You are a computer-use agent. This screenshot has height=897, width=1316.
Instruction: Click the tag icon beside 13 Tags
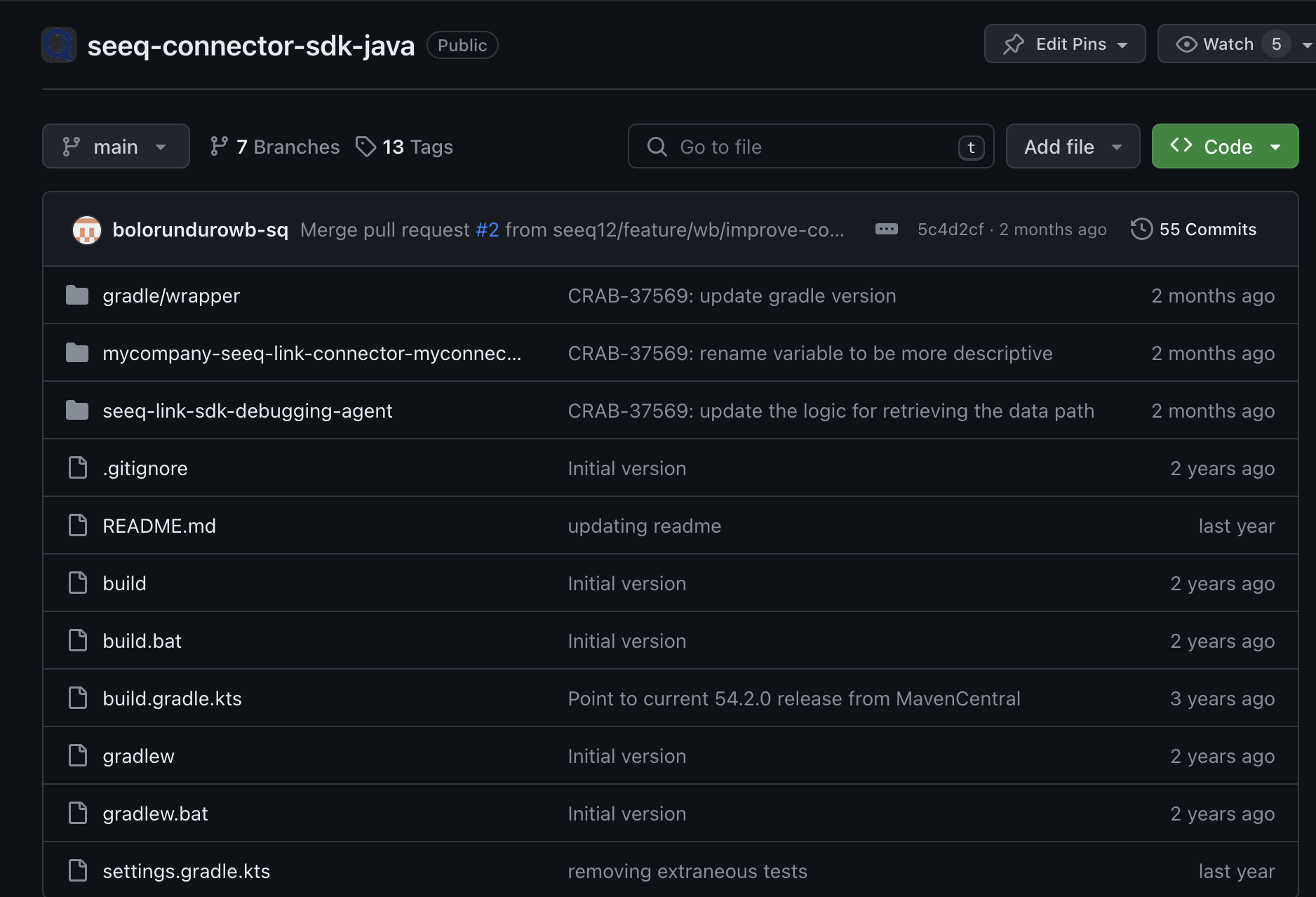pos(365,146)
